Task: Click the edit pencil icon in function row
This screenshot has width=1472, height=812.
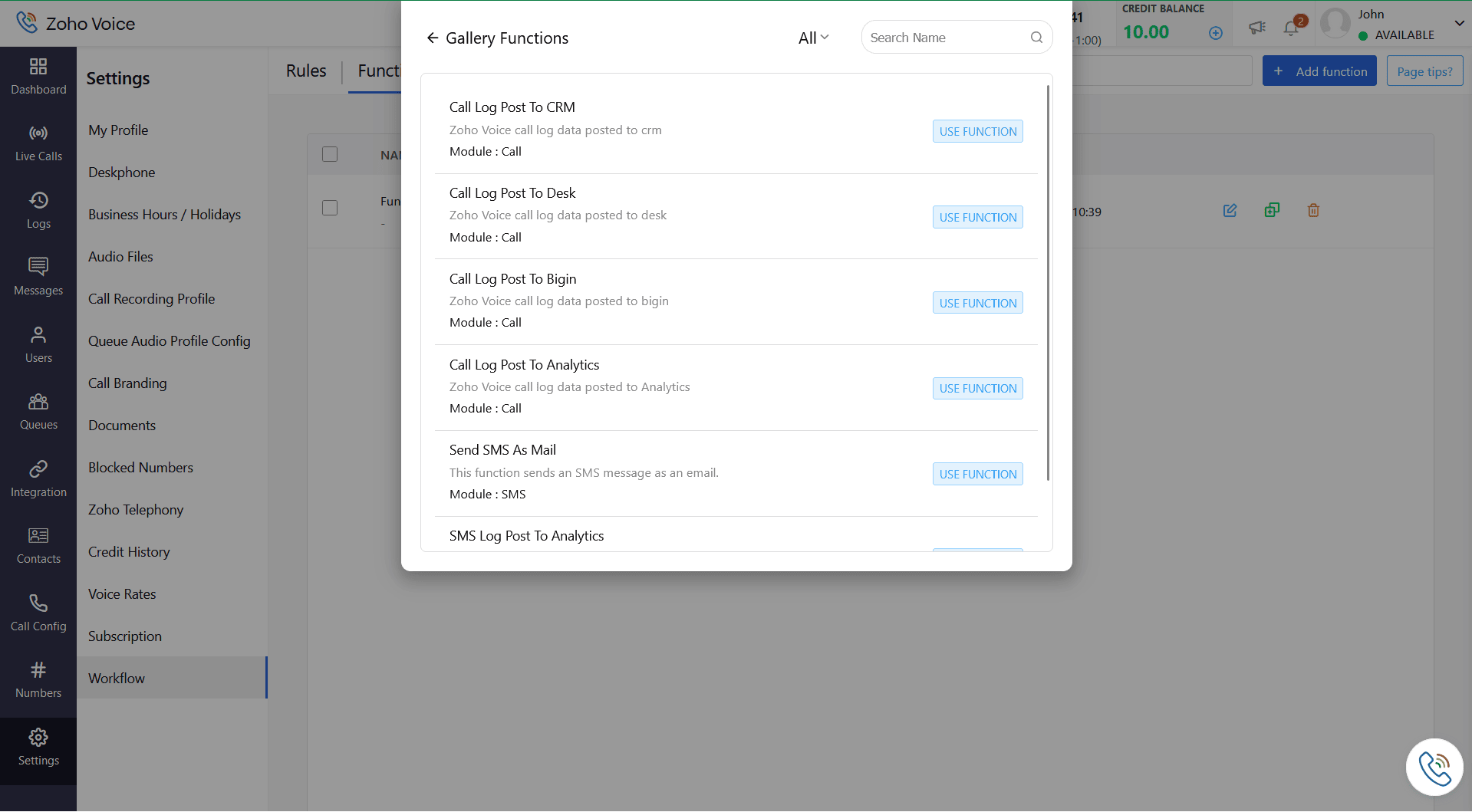Action: 1230,211
